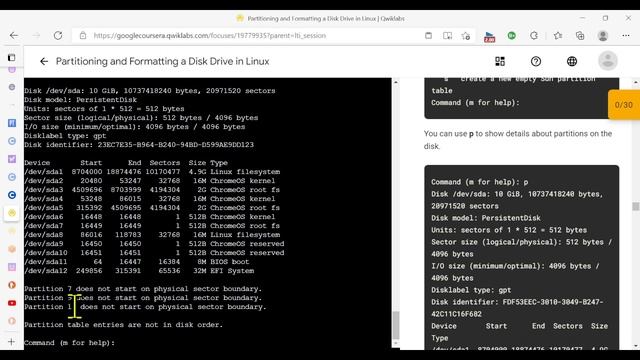Open the lab dashboard grid icon
The width and height of the screenshot is (640, 360).
point(500,61)
